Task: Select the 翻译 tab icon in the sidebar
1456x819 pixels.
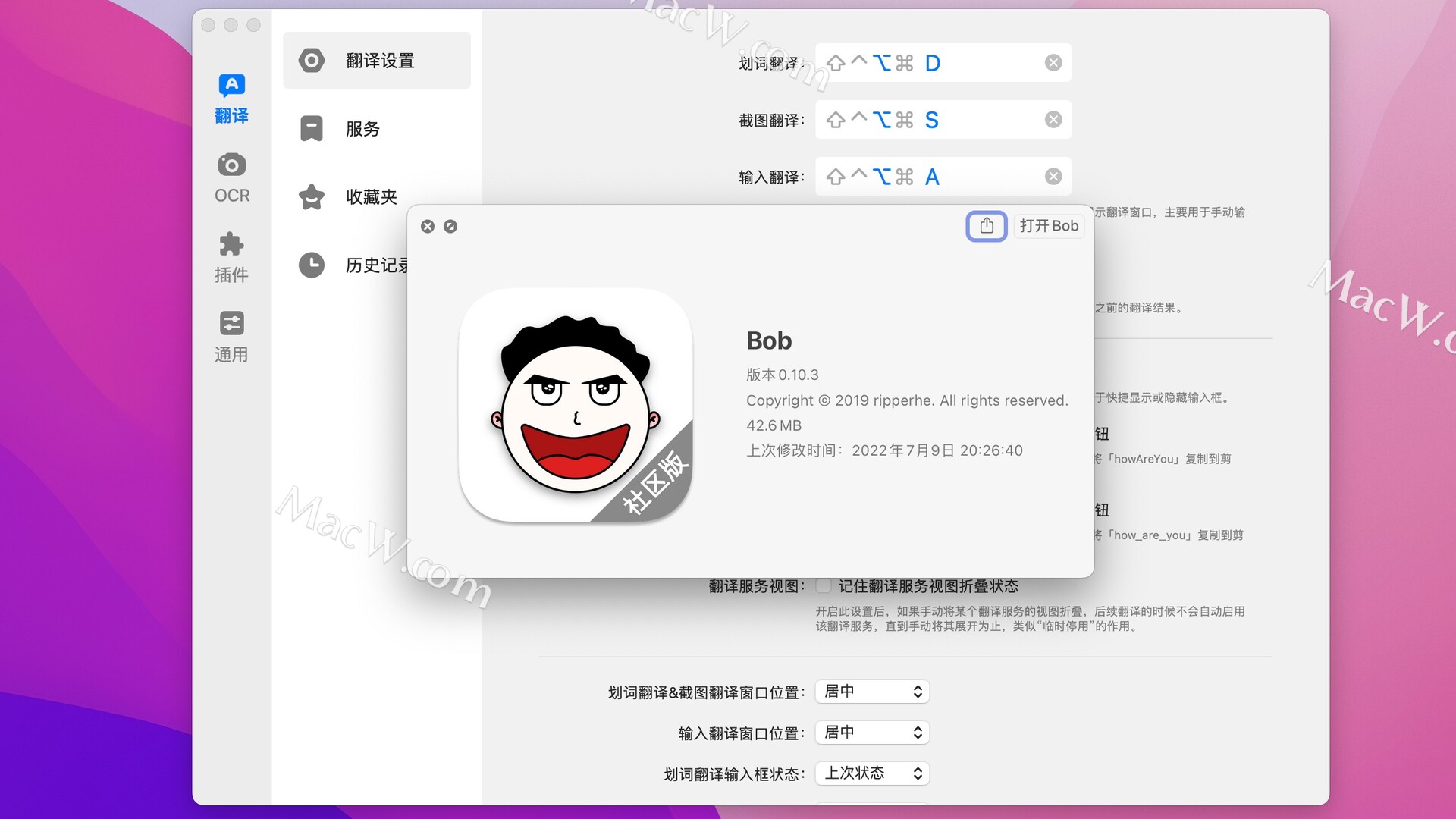Action: click(x=231, y=85)
